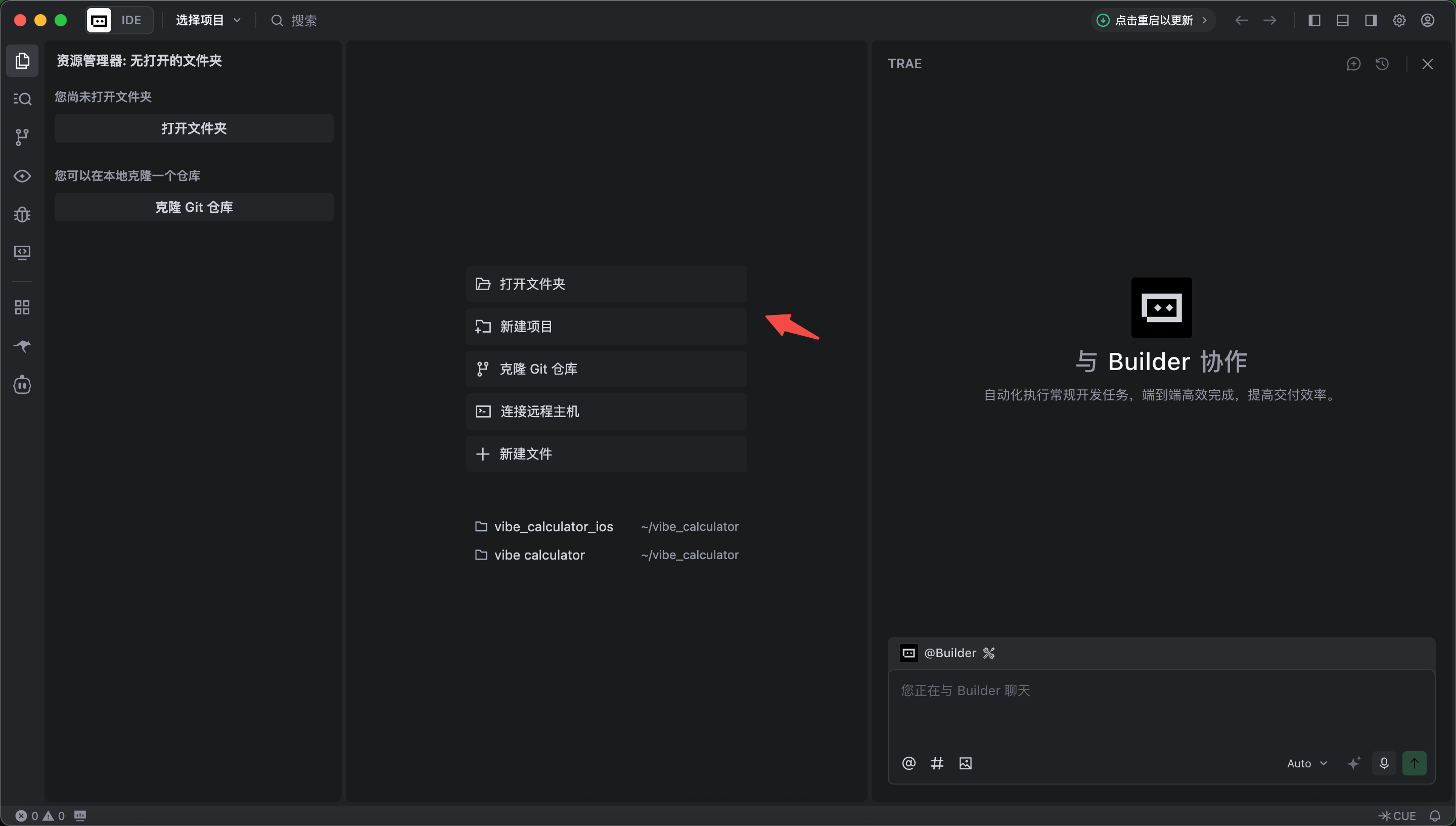Select 打开文件夹 in the welcome list
The height and width of the screenshot is (826, 1456).
tap(606, 284)
